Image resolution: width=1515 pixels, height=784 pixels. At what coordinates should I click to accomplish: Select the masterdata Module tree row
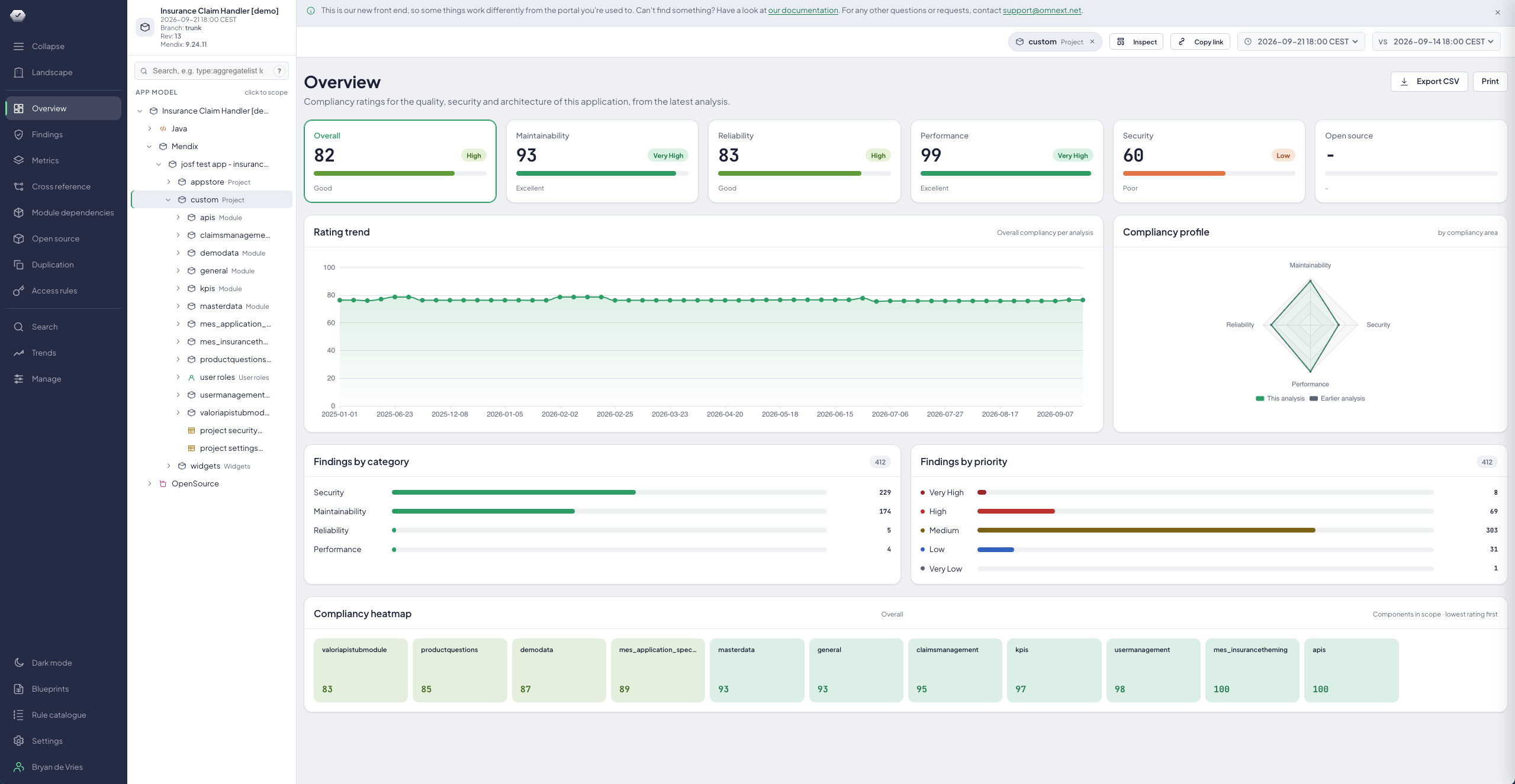pos(211,306)
